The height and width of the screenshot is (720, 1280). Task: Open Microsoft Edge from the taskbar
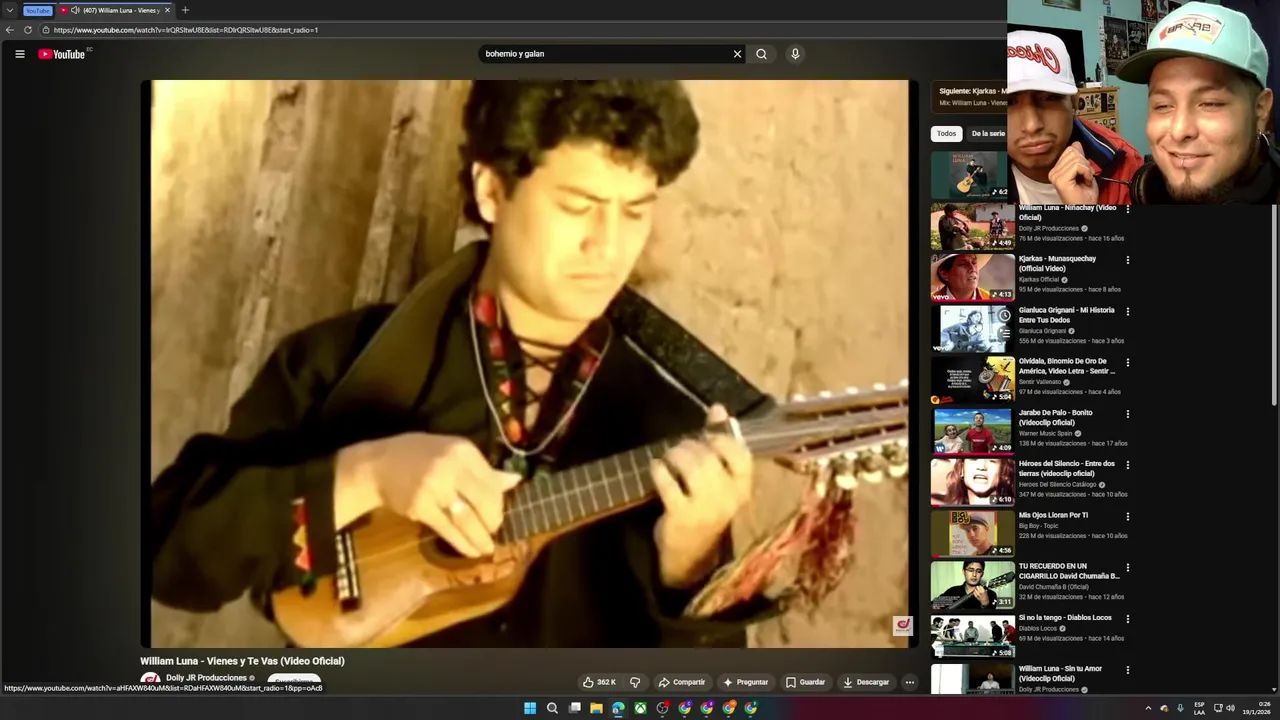618,708
